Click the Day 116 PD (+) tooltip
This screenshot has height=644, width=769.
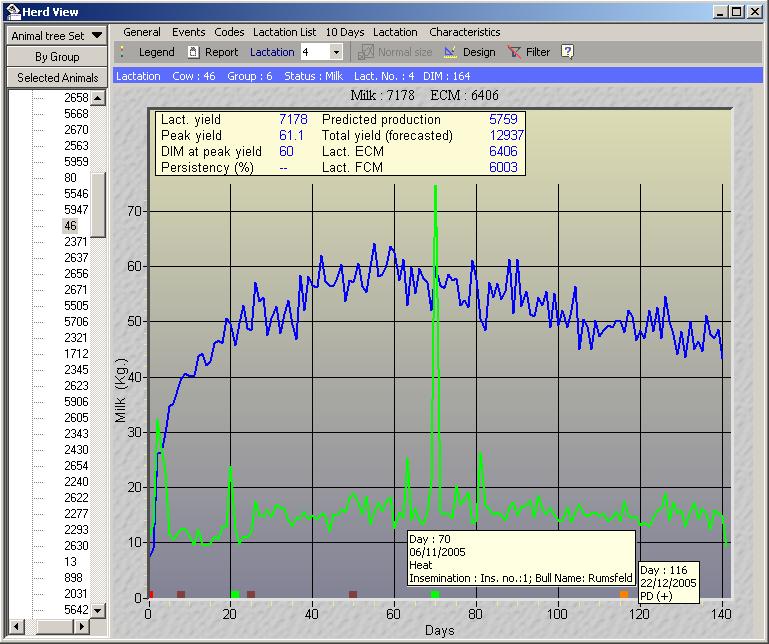coord(668,583)
